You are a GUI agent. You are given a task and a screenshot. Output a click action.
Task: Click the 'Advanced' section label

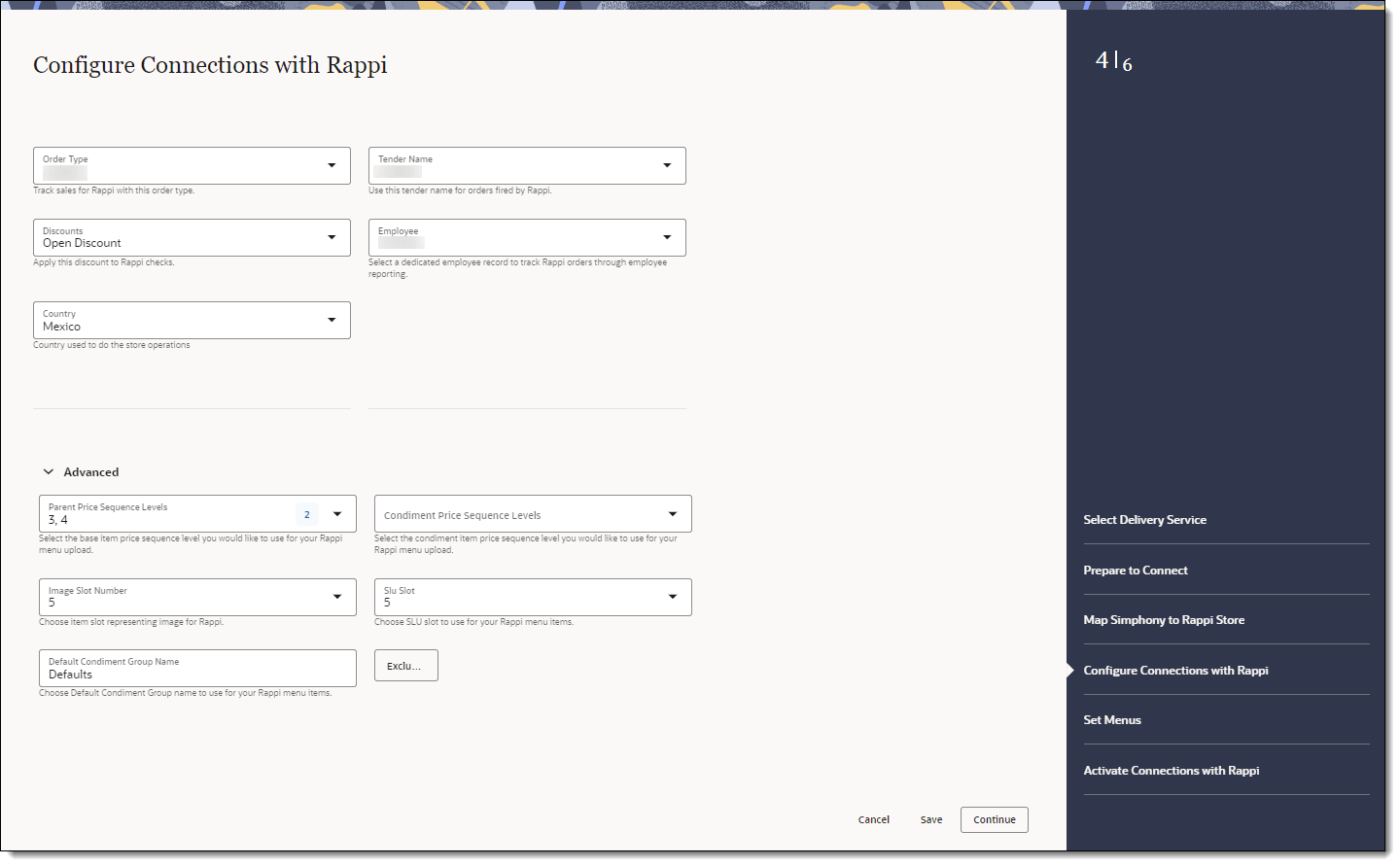coord(91,472)
